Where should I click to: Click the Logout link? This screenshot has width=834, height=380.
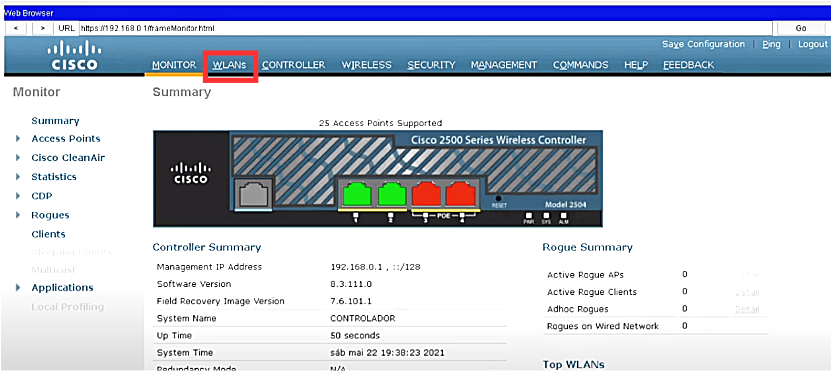(x=813, y=44)
